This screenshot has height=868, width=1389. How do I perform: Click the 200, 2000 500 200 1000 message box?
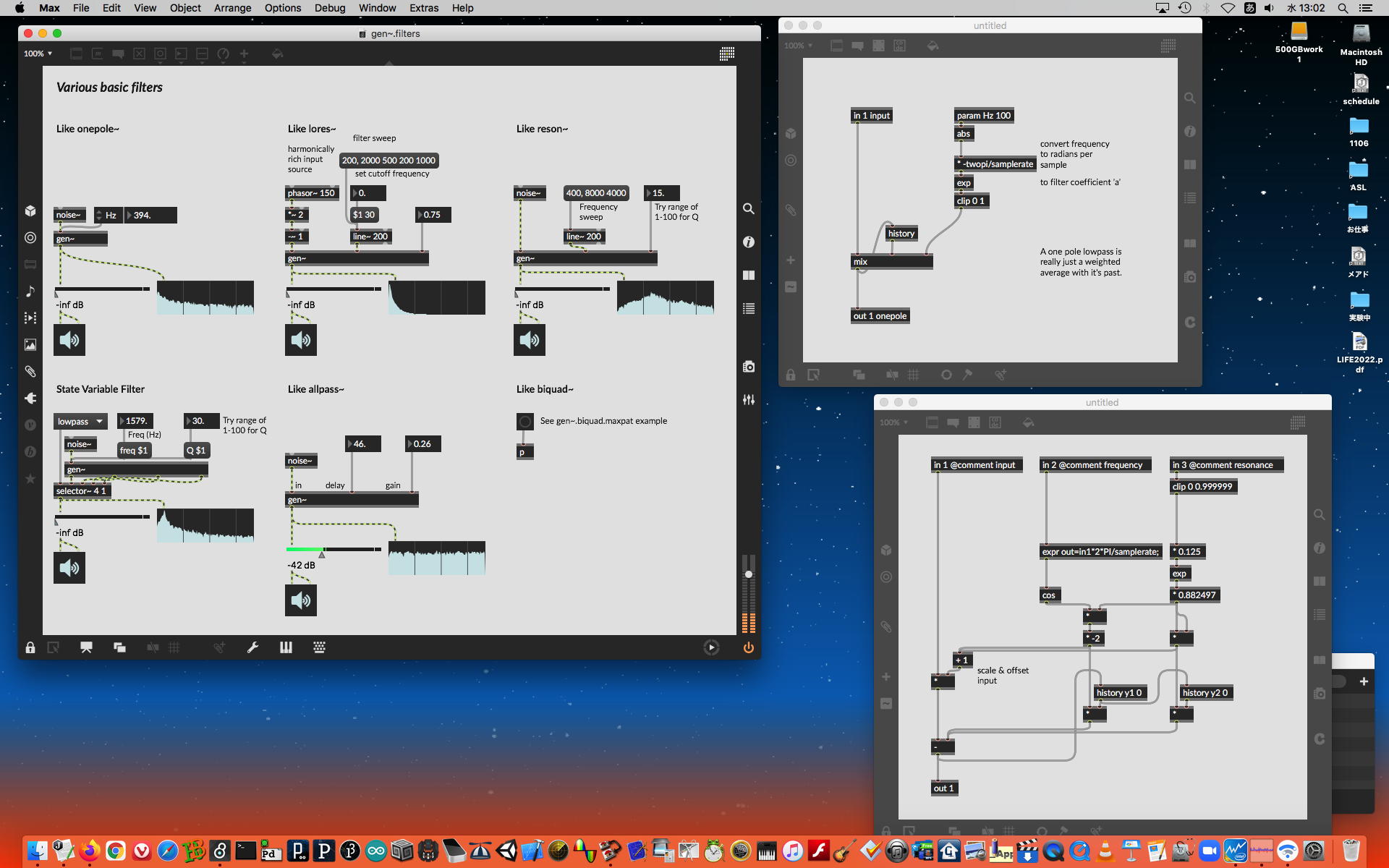[x=388, y=161]
